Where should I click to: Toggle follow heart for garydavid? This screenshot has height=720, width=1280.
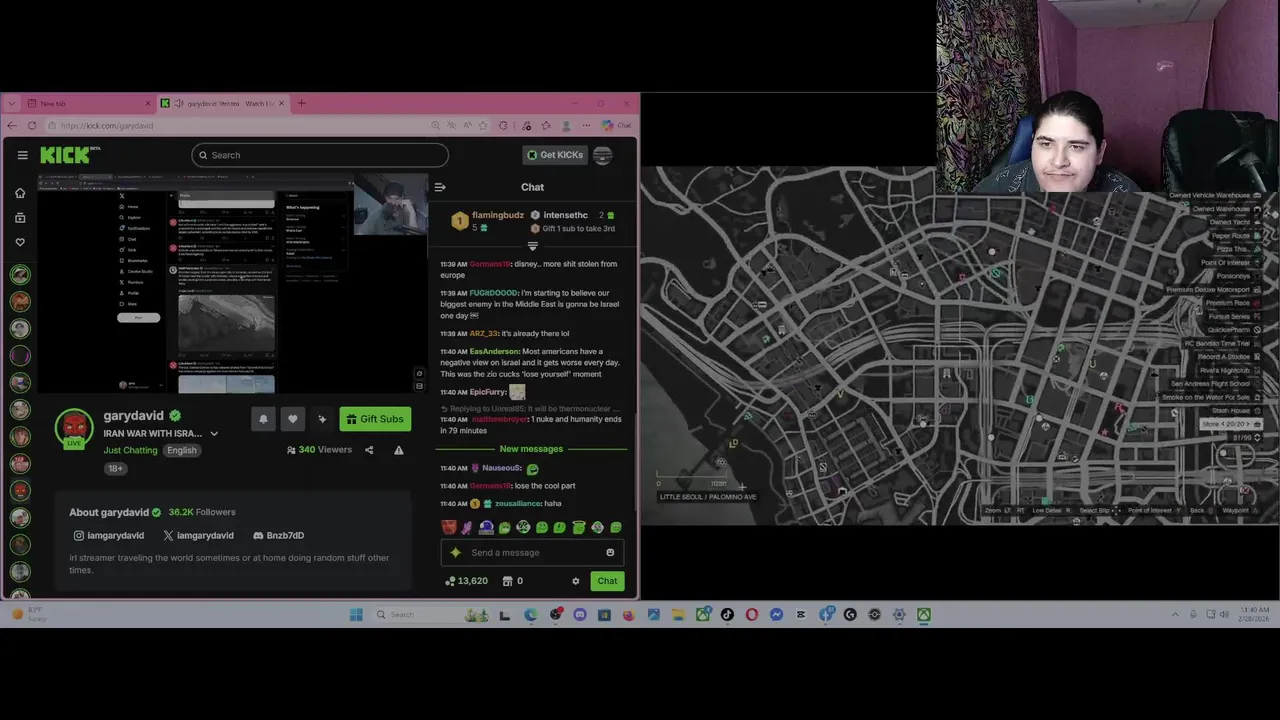coord(292,419)
